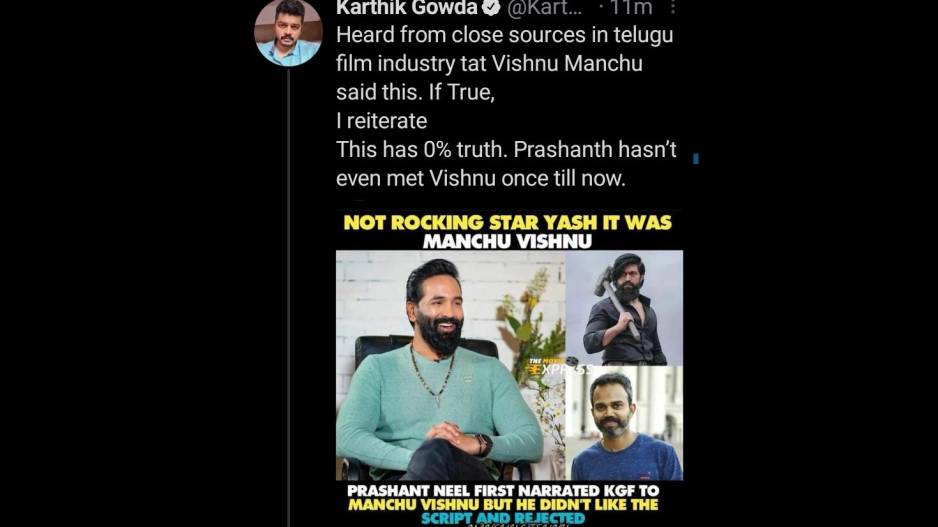938x527 pixels.
Task: Click the 'I reiterate' line in tweet
Action: tap(382, 121)
